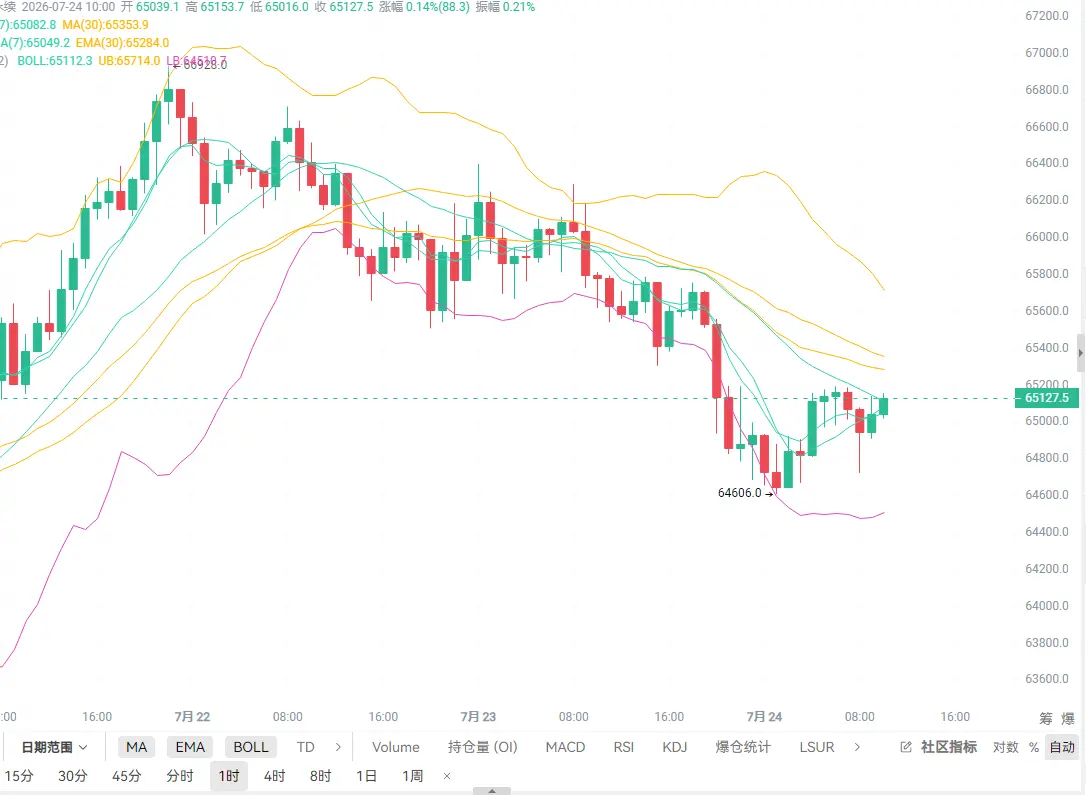Click EMA(30):65284.0 legend value
This screenshot has height=795, width=1086.
[122, 43]
